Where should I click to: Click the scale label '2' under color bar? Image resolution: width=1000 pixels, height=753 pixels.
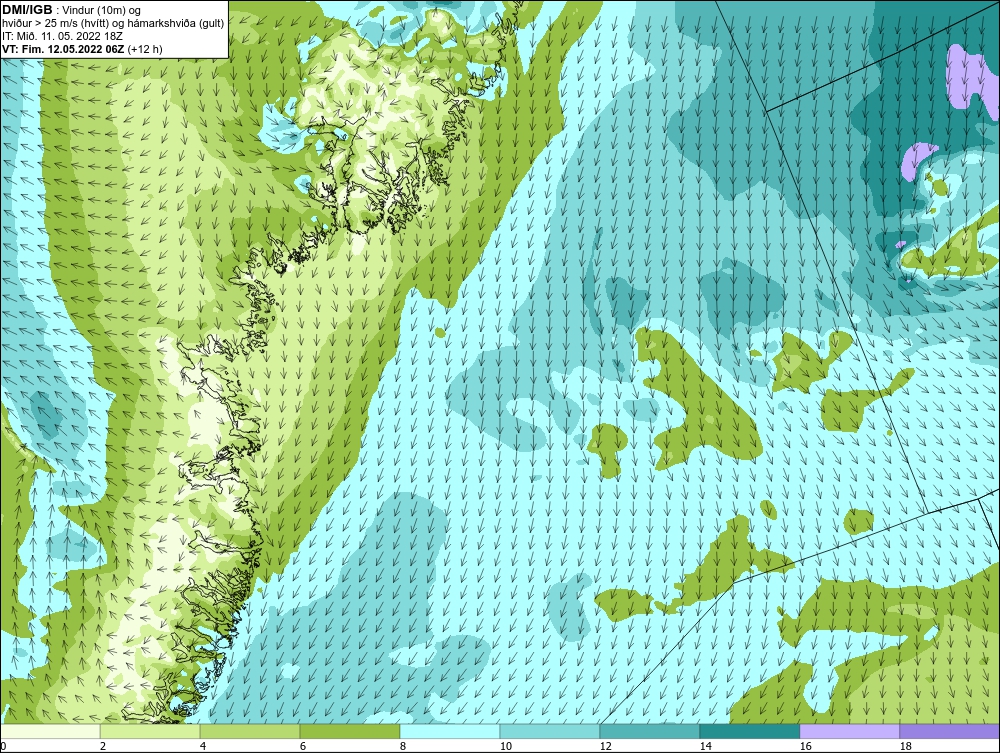pos(103,746)
